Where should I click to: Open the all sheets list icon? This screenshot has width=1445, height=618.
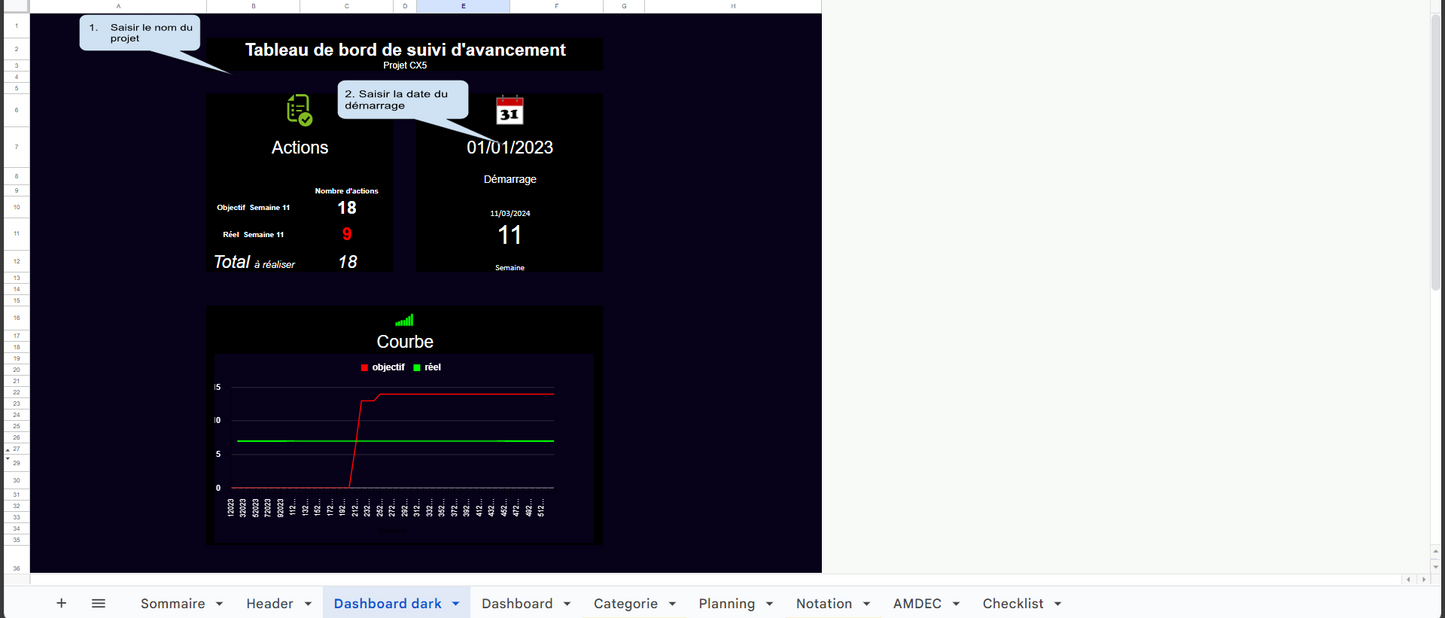click(x=98, y=603)
